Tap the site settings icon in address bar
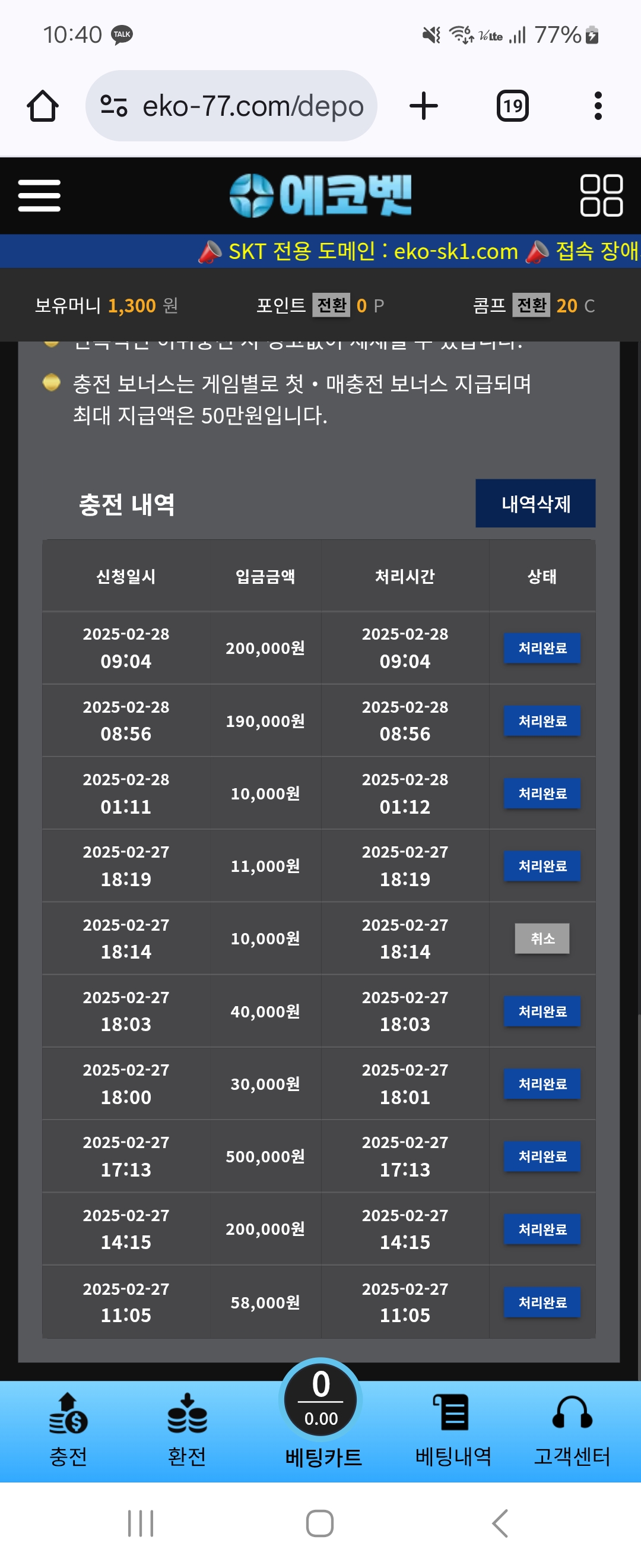The image size is (641, 1568). [114, 106]
